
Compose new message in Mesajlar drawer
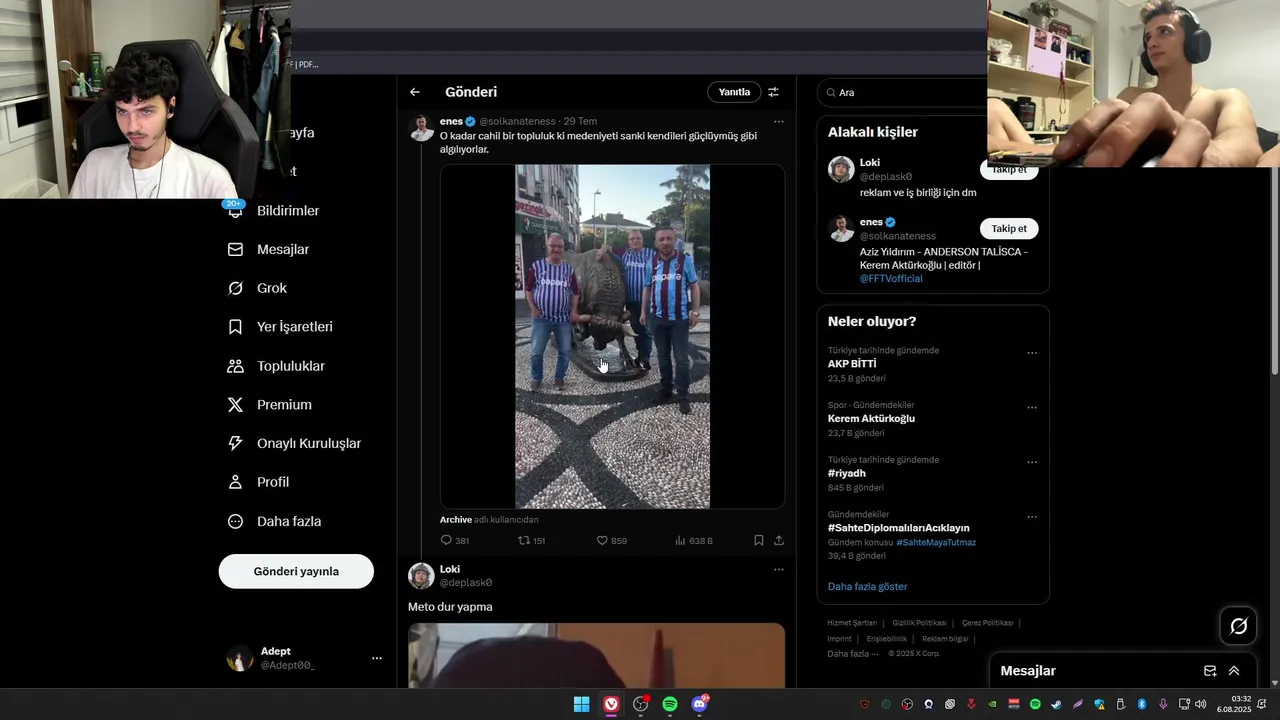pos(1210,671)
